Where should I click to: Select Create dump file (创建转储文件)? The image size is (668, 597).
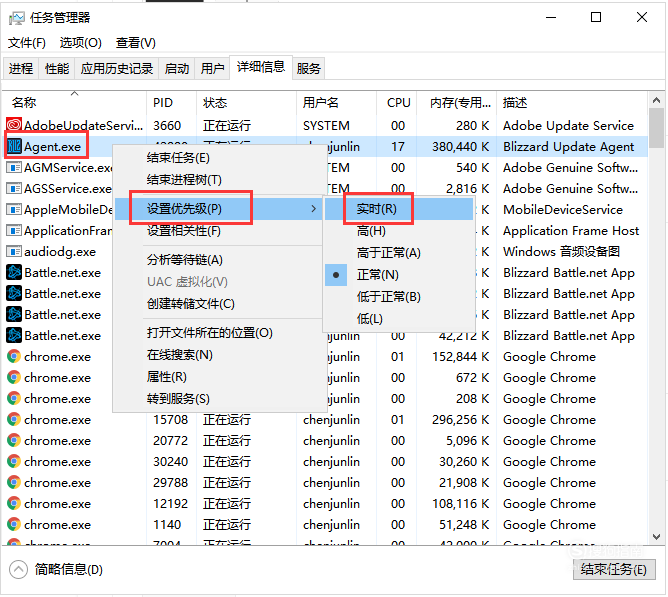point(219,303)
